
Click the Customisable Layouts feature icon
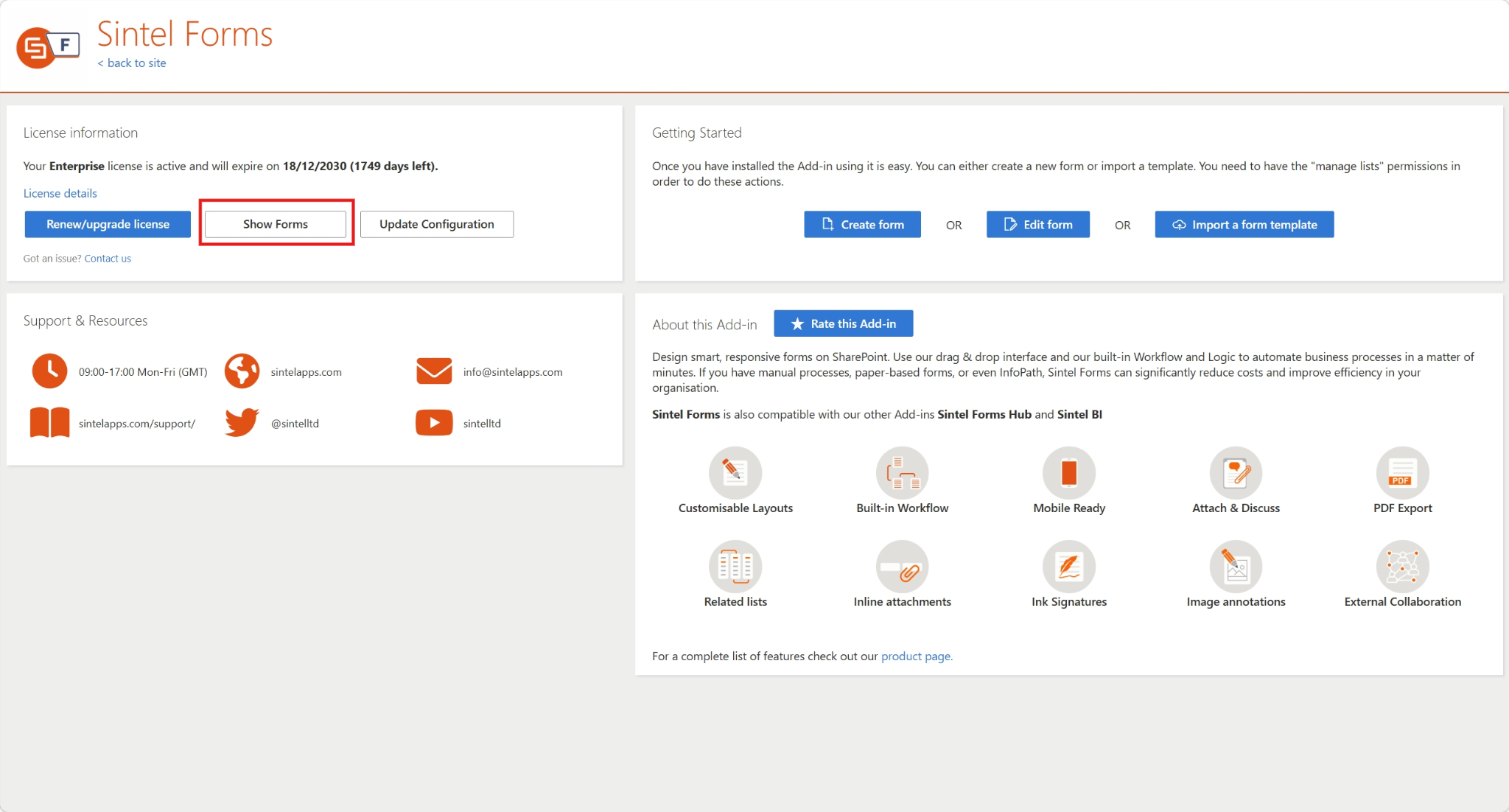[735, 472]
